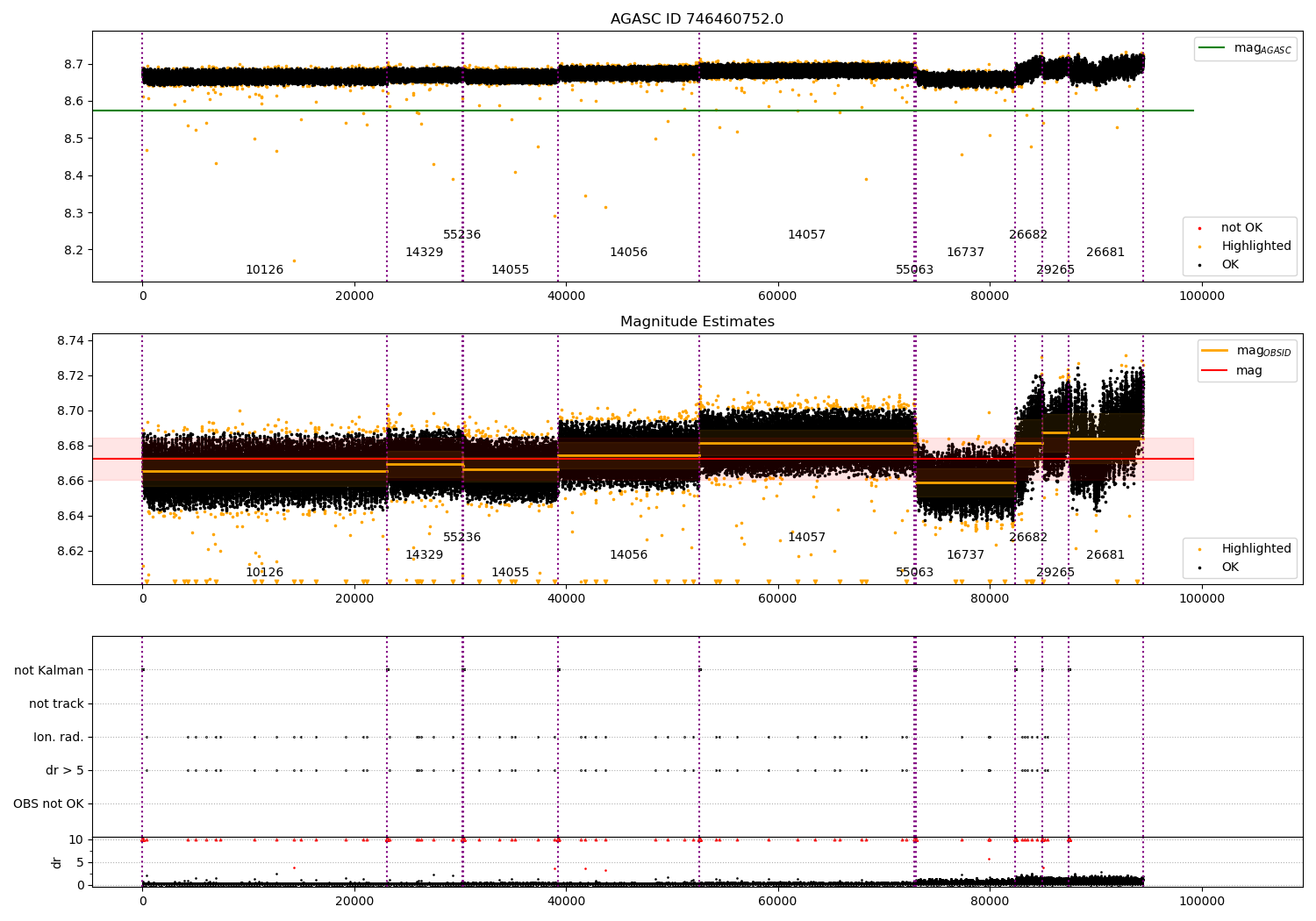Click obsid label 14056 in Magnitude Estimates plot

tap(628, 555)
